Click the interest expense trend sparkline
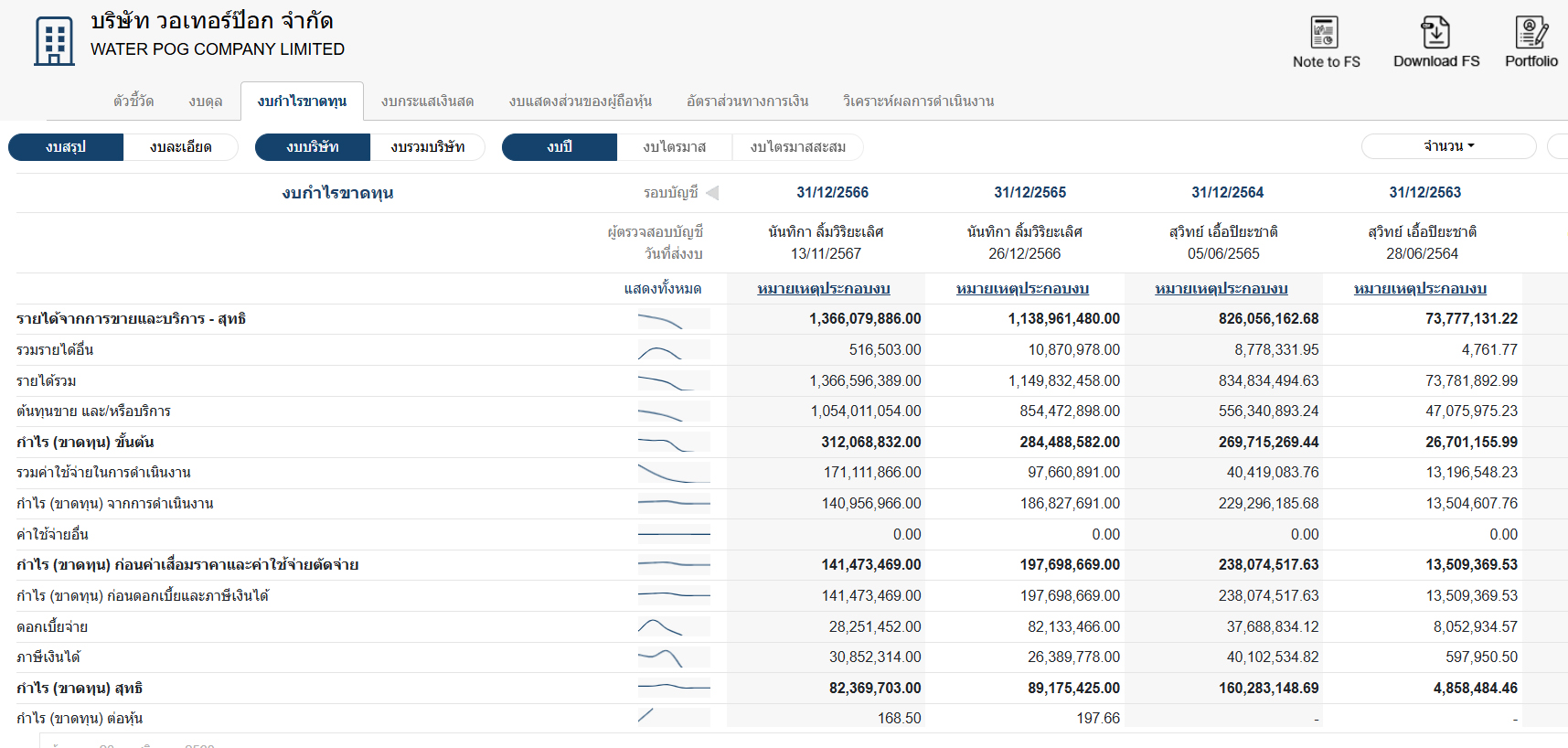Image resolution: width=1568 pixels, height=748 pixels. coord(673,627)
